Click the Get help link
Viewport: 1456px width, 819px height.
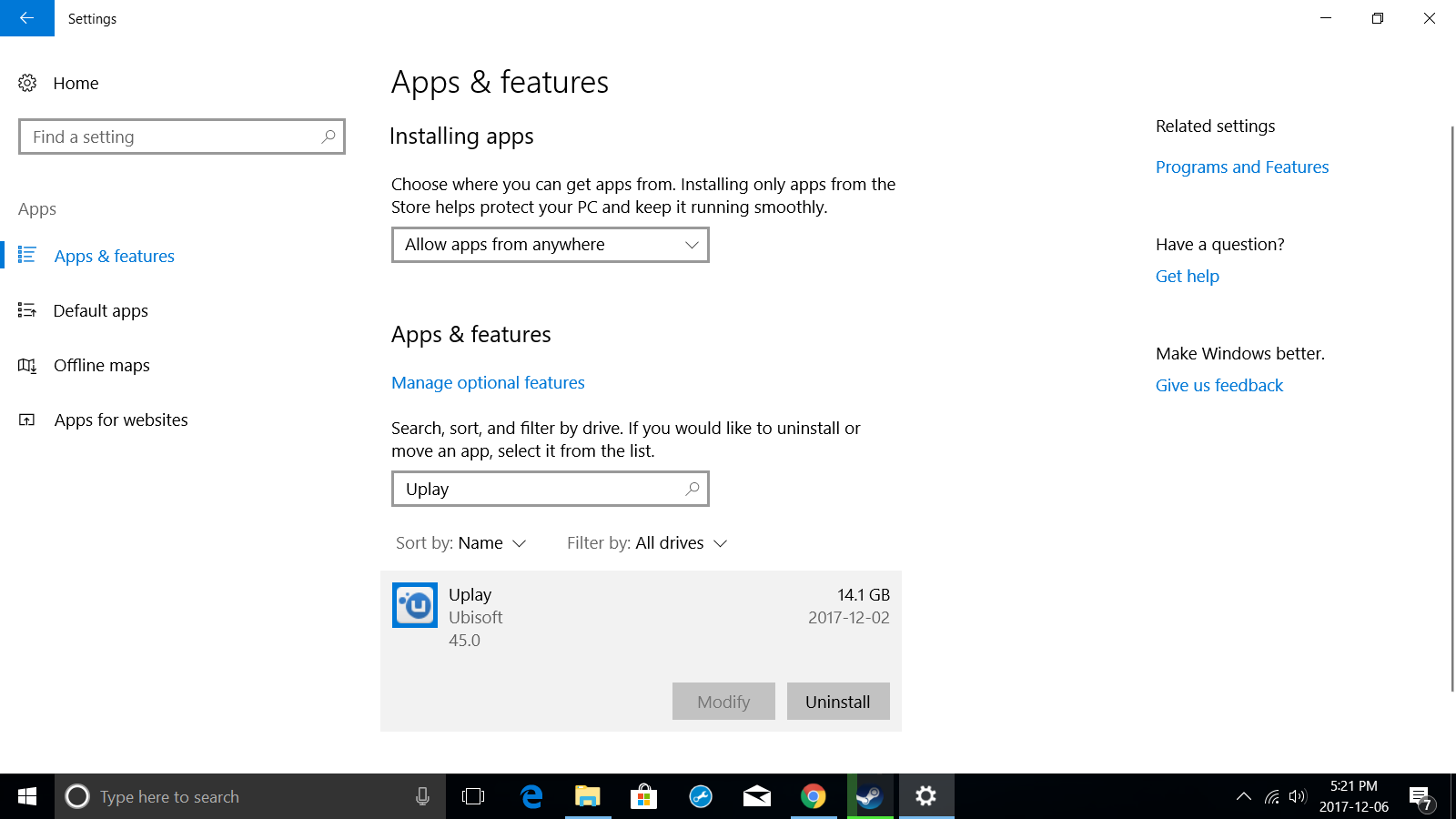(x=1188, y=276)
